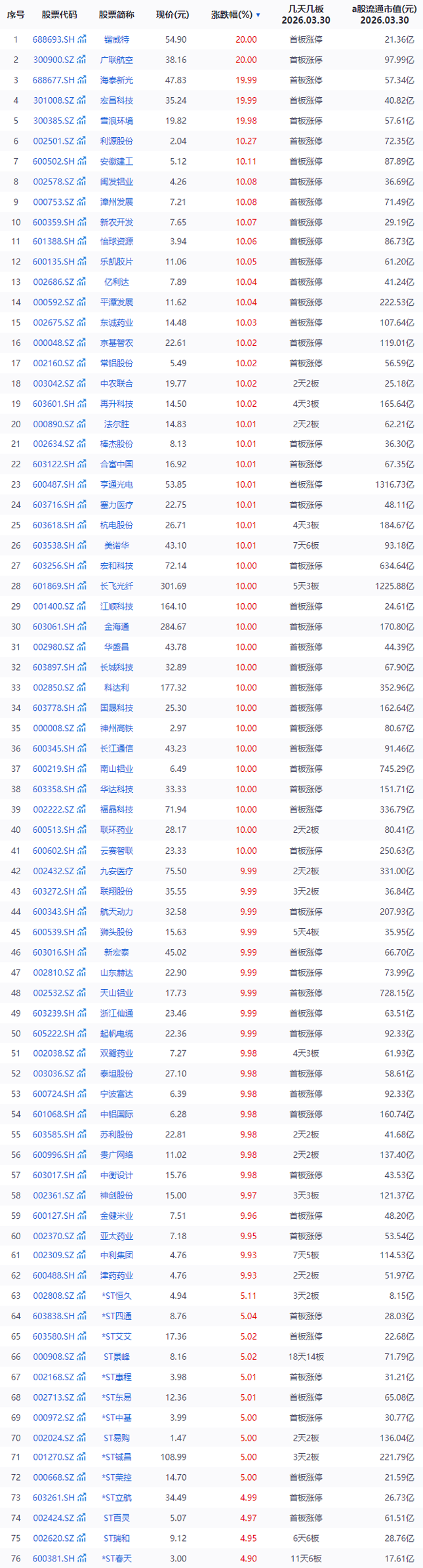Click sort arrow on 涨跌幅(%) column
The image size is (423, 1568).
point(258,15)
